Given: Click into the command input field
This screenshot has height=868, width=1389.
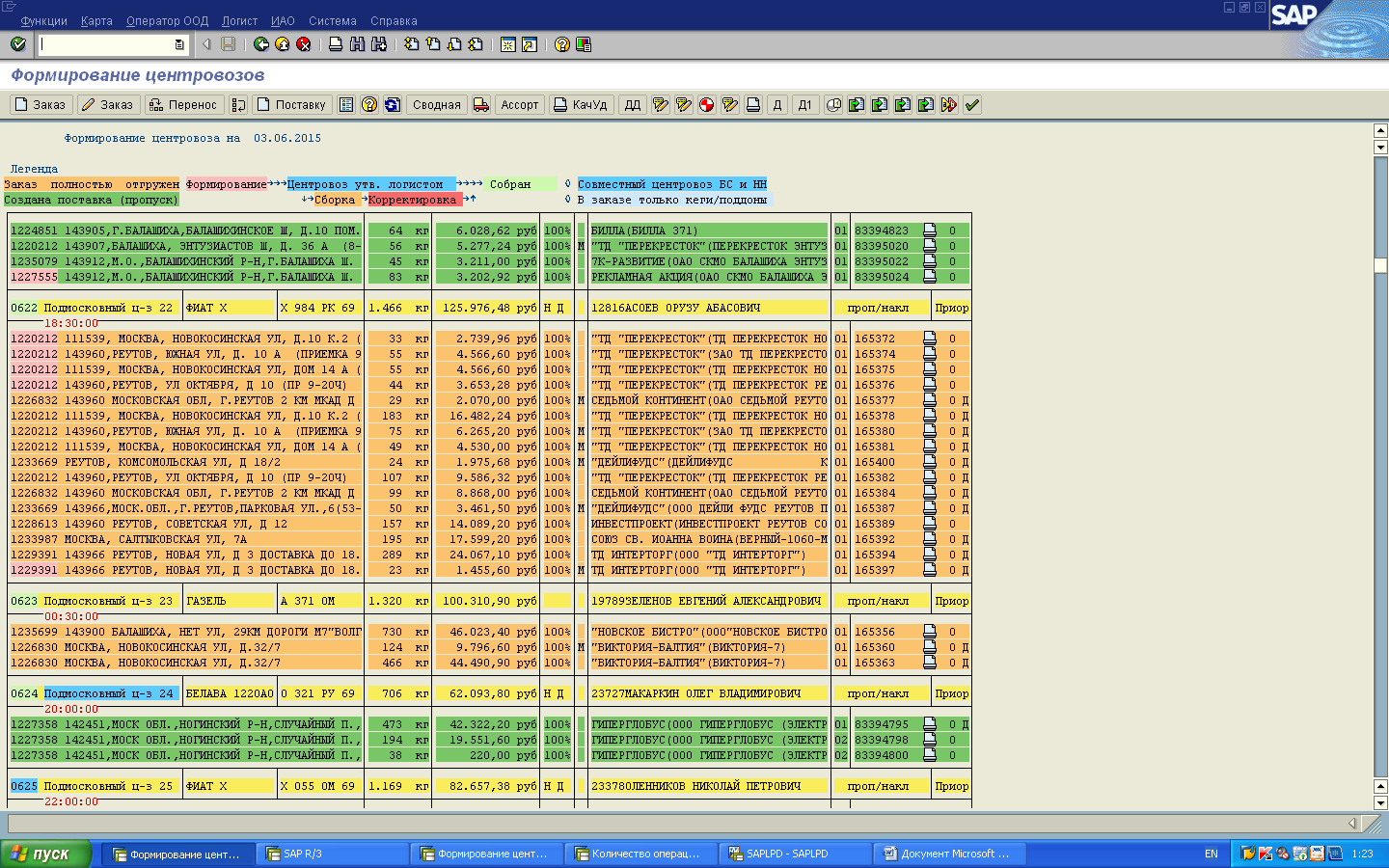Looking at the screenshot, I should 106,44.
